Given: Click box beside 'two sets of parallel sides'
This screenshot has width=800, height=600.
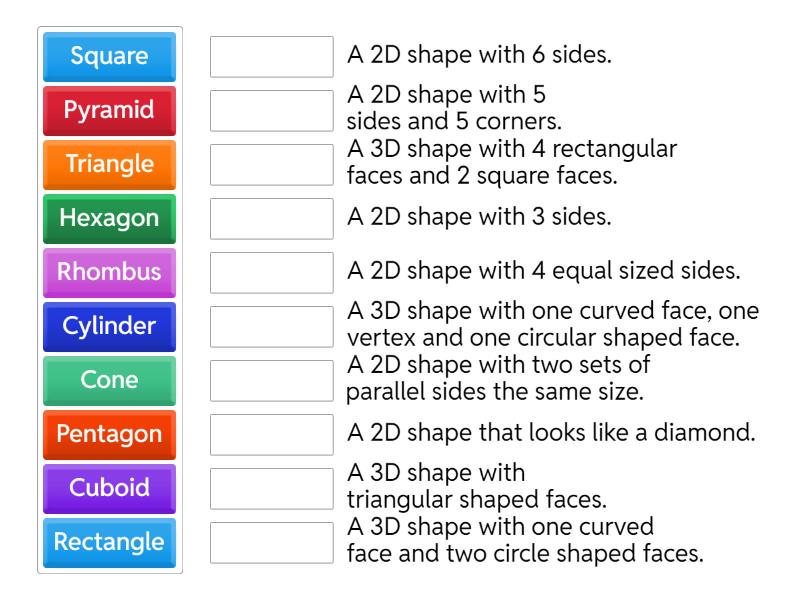Looking at the screenshot, I should point(272,380).
